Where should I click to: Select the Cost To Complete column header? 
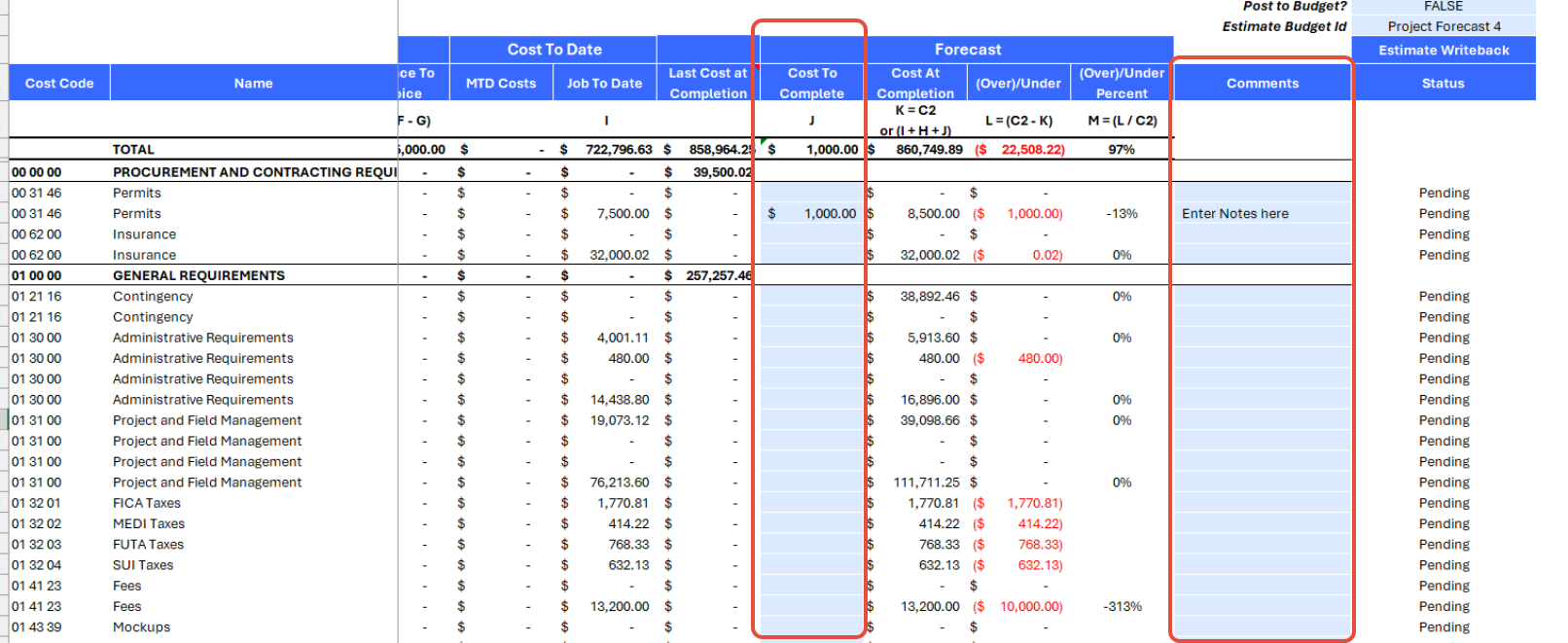(811, 84)
